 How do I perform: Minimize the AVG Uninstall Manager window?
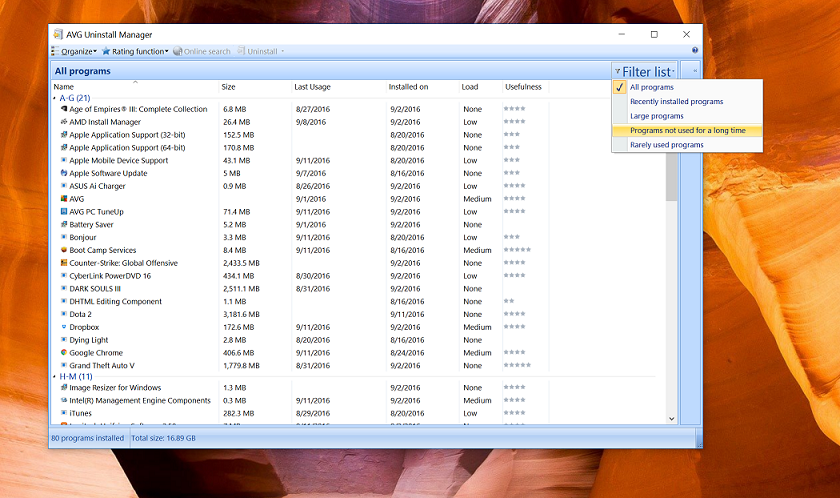tap(621, 34)
